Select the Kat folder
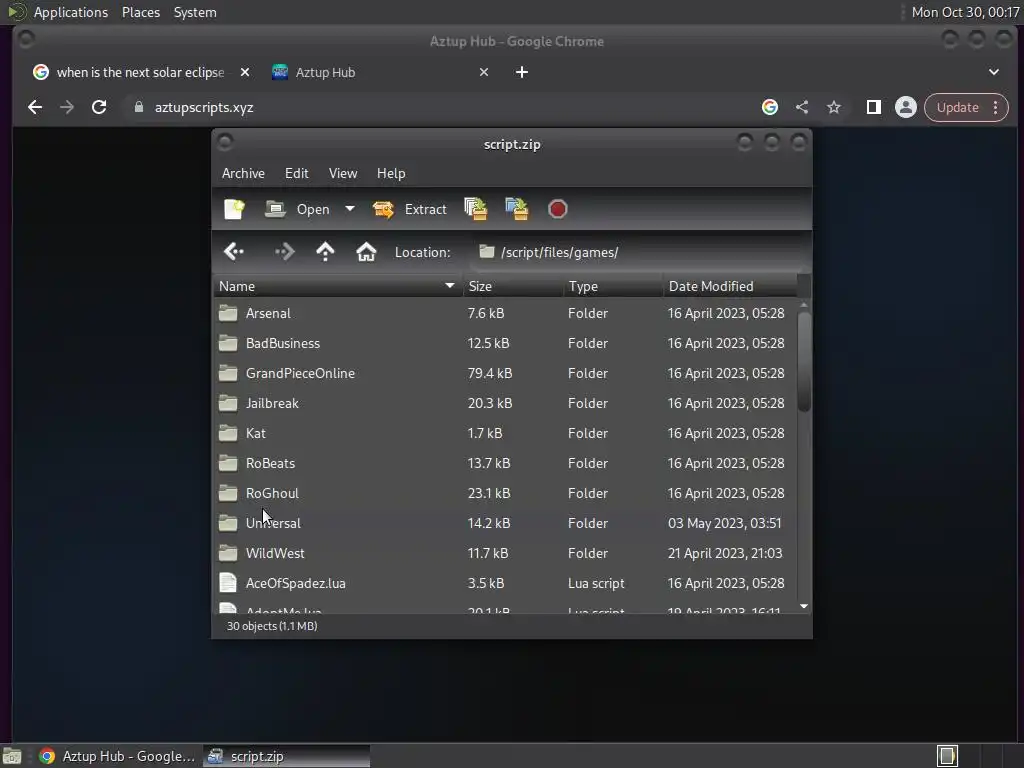The height and width of the screenshot is (768, 1024). pyautogui.click(x=506, y=434)
